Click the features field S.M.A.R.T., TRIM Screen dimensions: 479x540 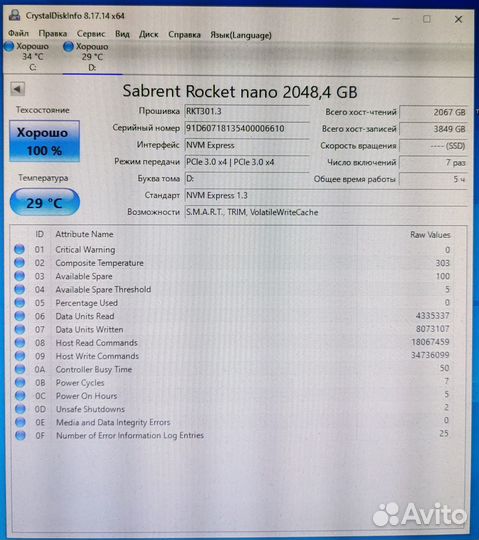326,212
